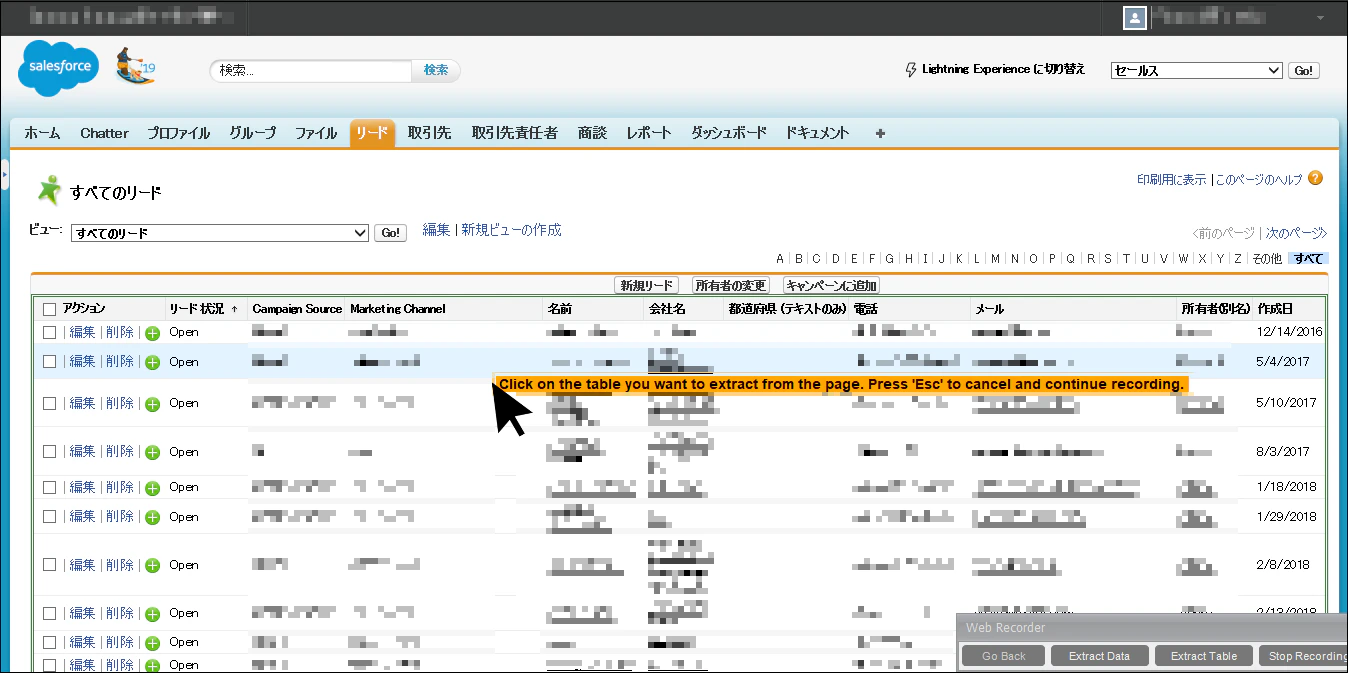The height and width of the screenshot is (673, 1348).
Task: Click 編集 link in 5/10/2017 row
Action: [x=82, y=403]
